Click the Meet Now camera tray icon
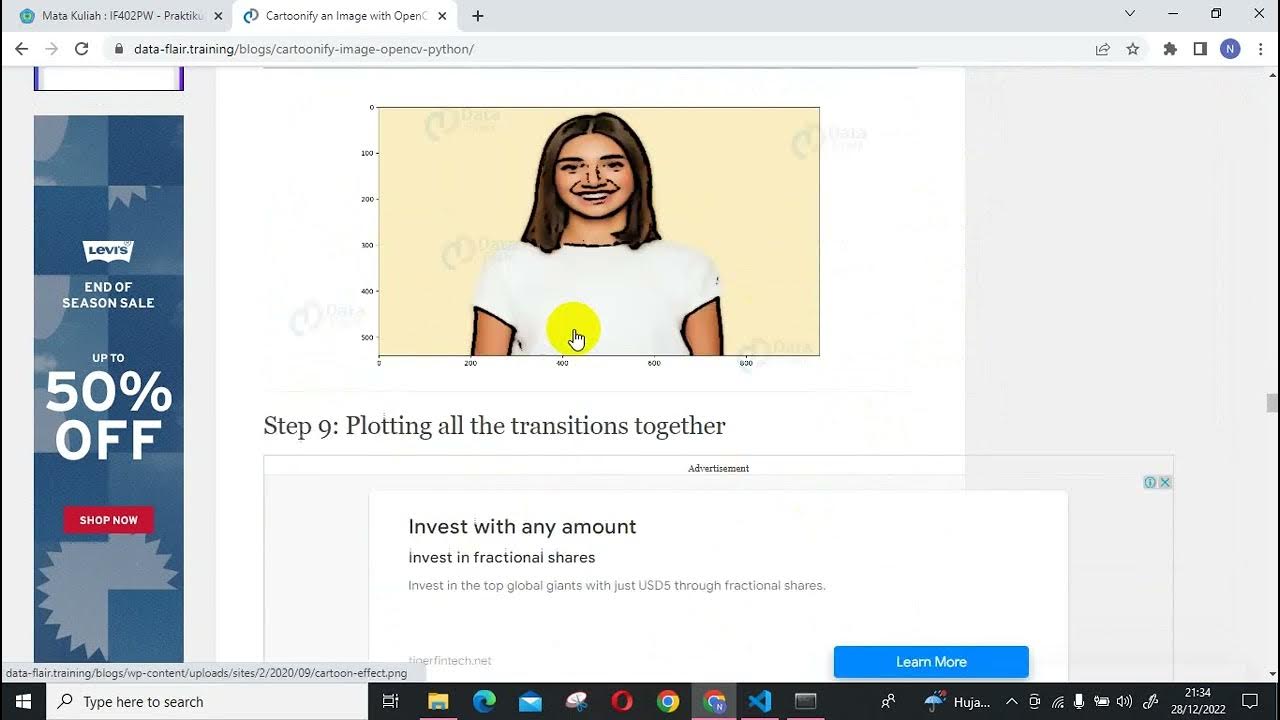This screenshot has height=720, width=1280. coord(1035,701)
